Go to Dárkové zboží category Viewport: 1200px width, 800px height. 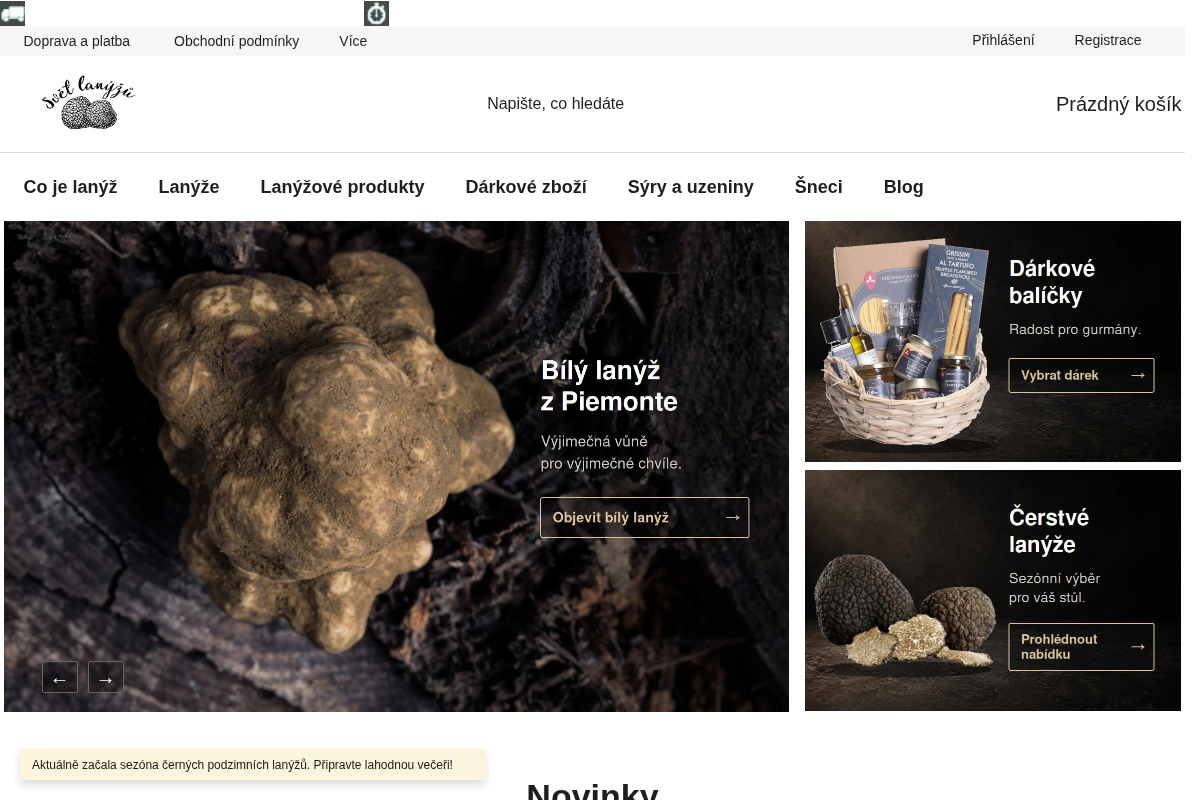click(x=526, y=187)
